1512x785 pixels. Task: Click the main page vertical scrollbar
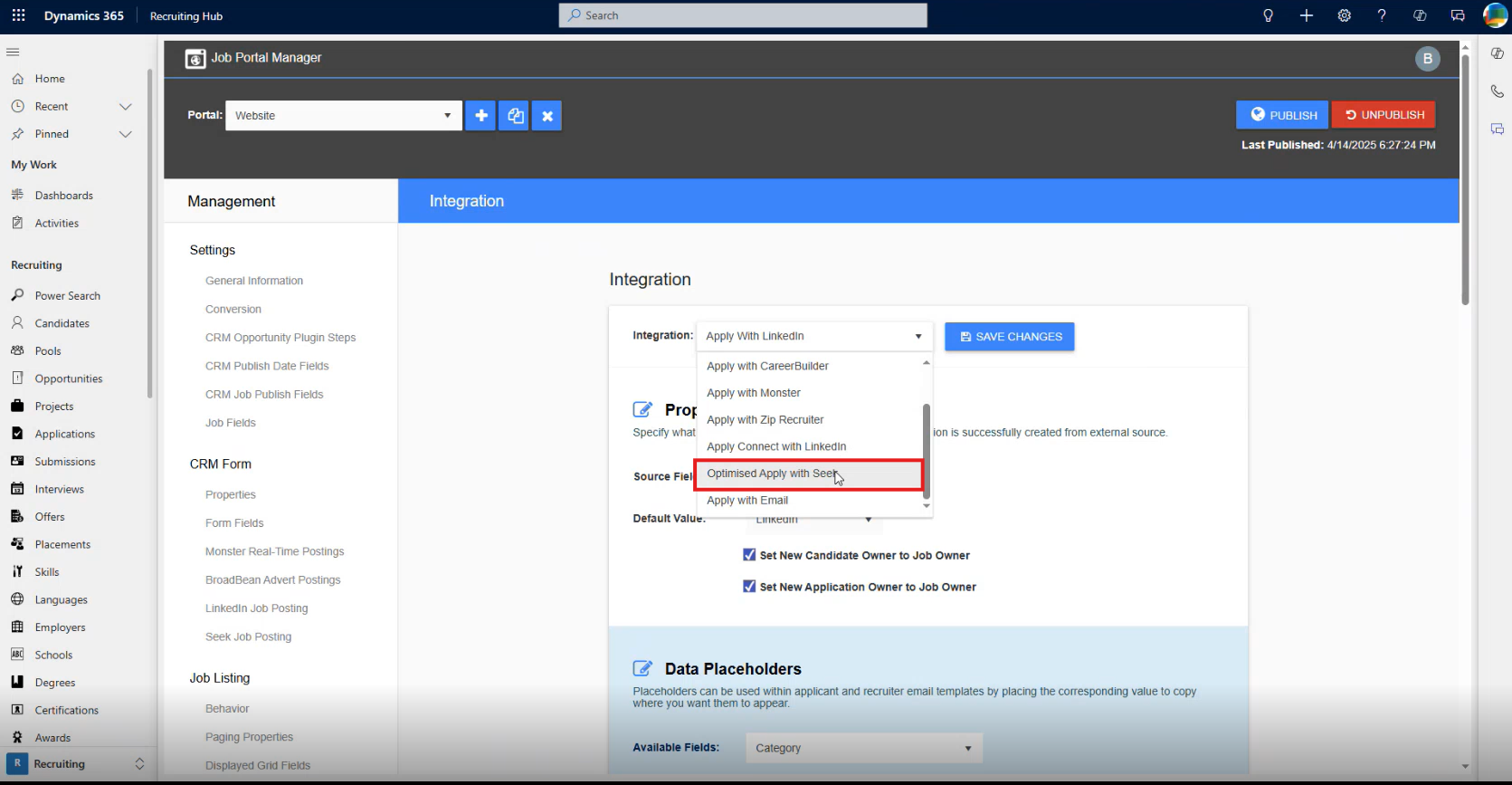(1465, 181)
